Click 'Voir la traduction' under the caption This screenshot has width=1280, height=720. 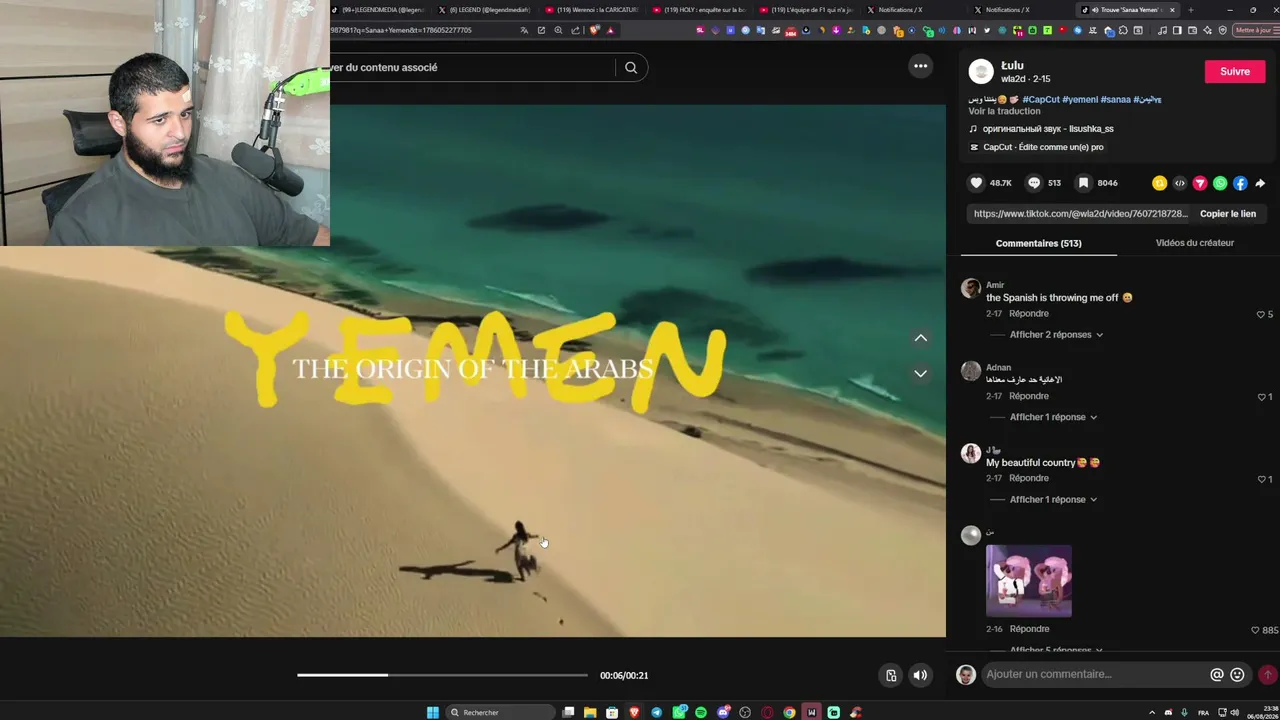coord(1004,111)
